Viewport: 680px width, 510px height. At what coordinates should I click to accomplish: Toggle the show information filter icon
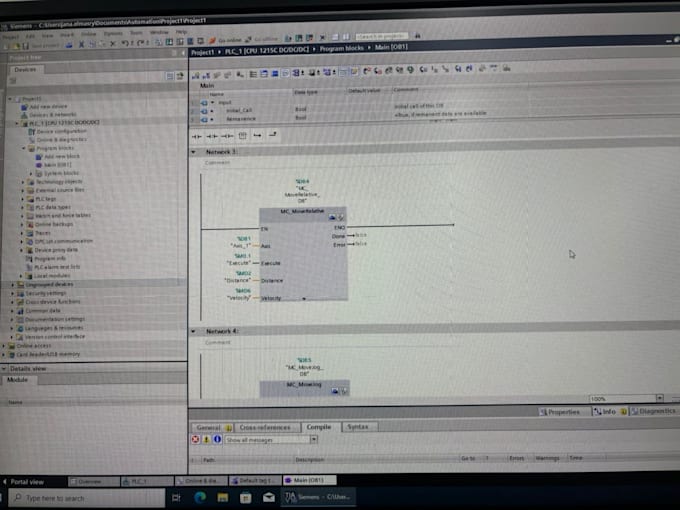click(217, 439)
